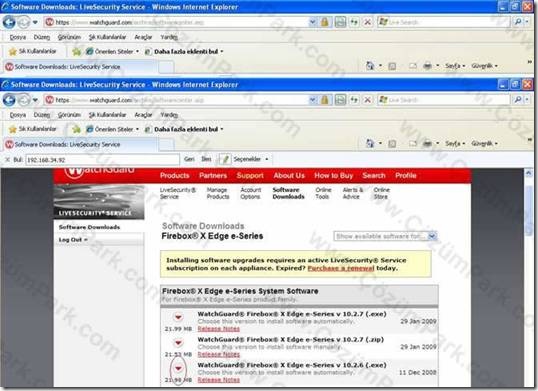Click Live Search box in front window
Image resolution: width=538 pixels, height=391 pixels.
click(445, 100)
